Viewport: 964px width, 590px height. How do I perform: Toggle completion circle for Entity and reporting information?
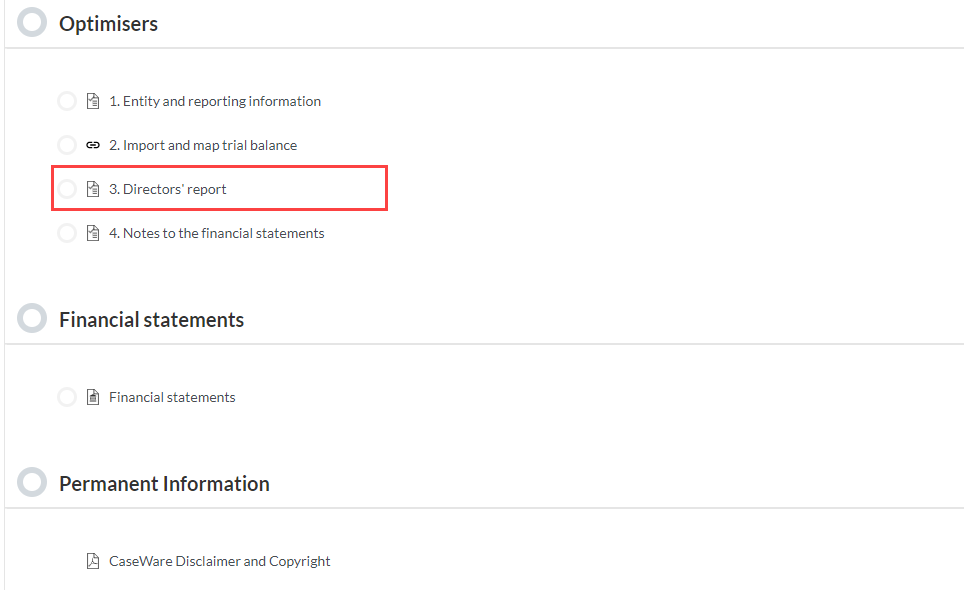66,101
